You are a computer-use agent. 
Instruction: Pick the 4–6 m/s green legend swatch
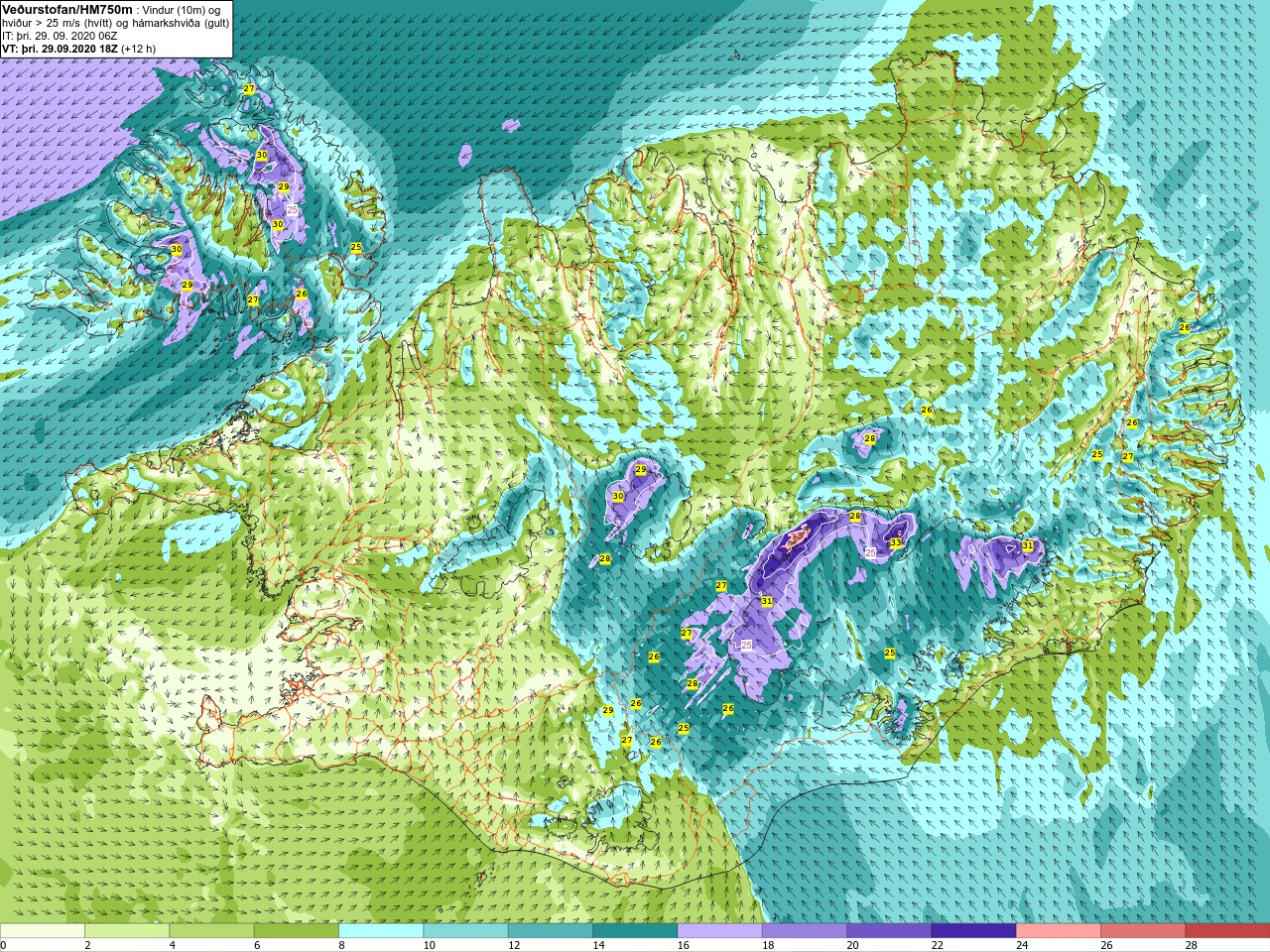211,931
